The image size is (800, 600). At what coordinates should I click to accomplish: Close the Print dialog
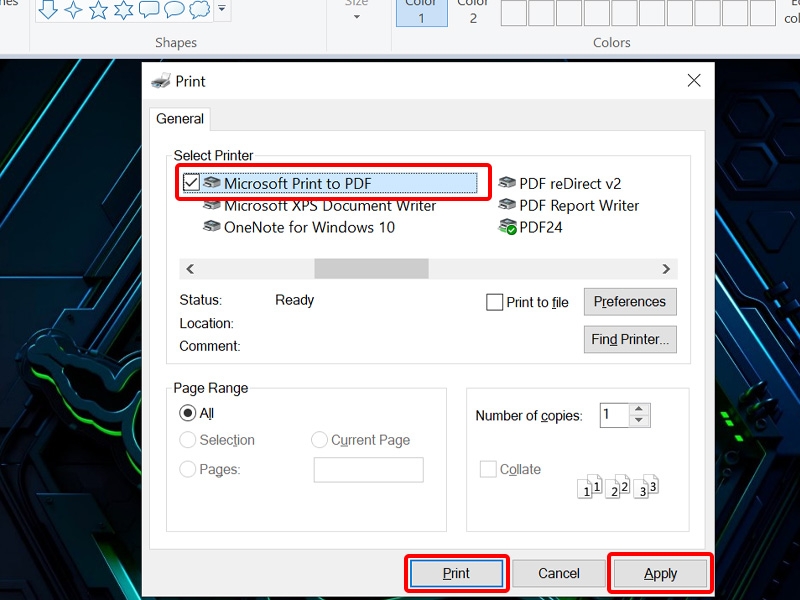[694, 81]
